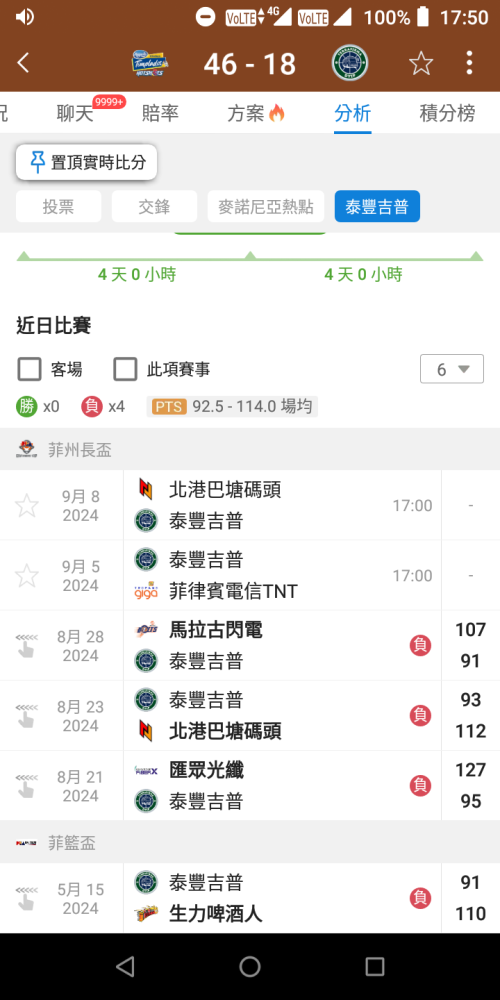Tap the away team round logo in header

[350, 63]
